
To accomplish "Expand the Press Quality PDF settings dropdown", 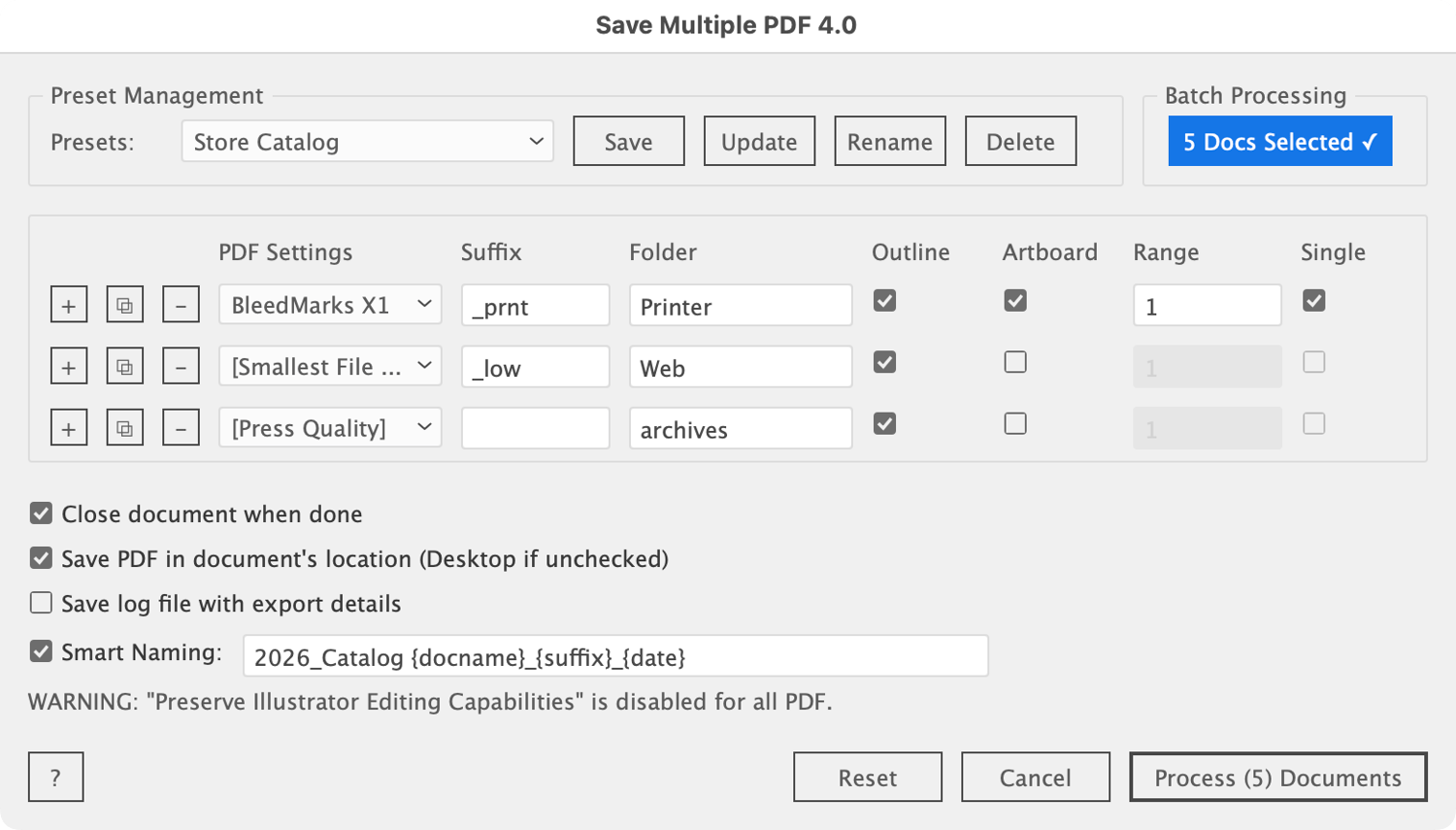I will (330, 428).
